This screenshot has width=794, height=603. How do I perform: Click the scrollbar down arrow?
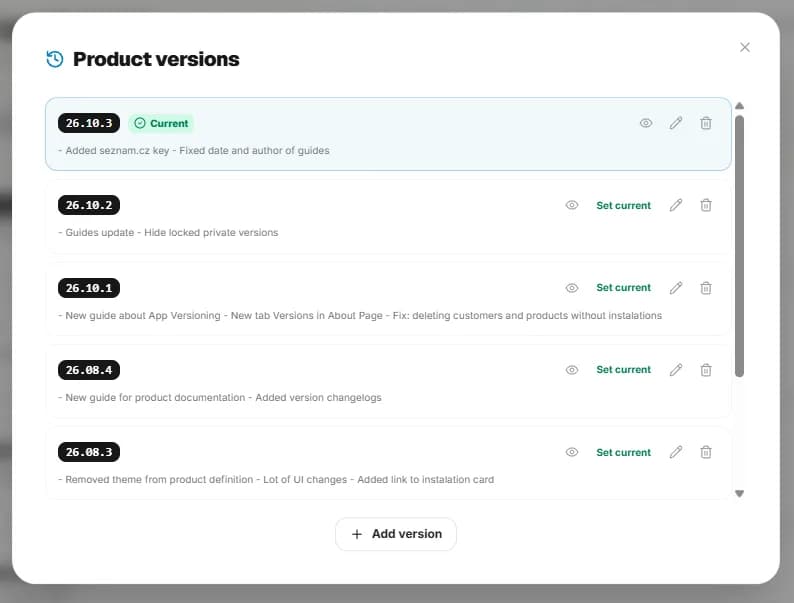(x=739, y=494)
